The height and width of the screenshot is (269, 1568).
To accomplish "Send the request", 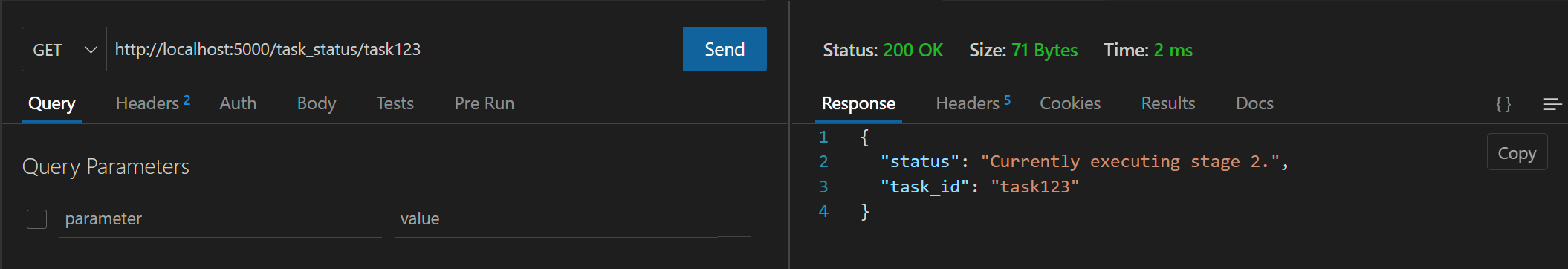I will [x=725, y=49].
